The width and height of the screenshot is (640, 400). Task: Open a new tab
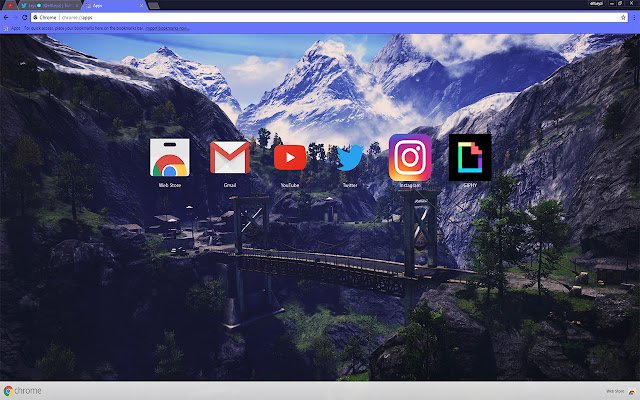(153, 6)
